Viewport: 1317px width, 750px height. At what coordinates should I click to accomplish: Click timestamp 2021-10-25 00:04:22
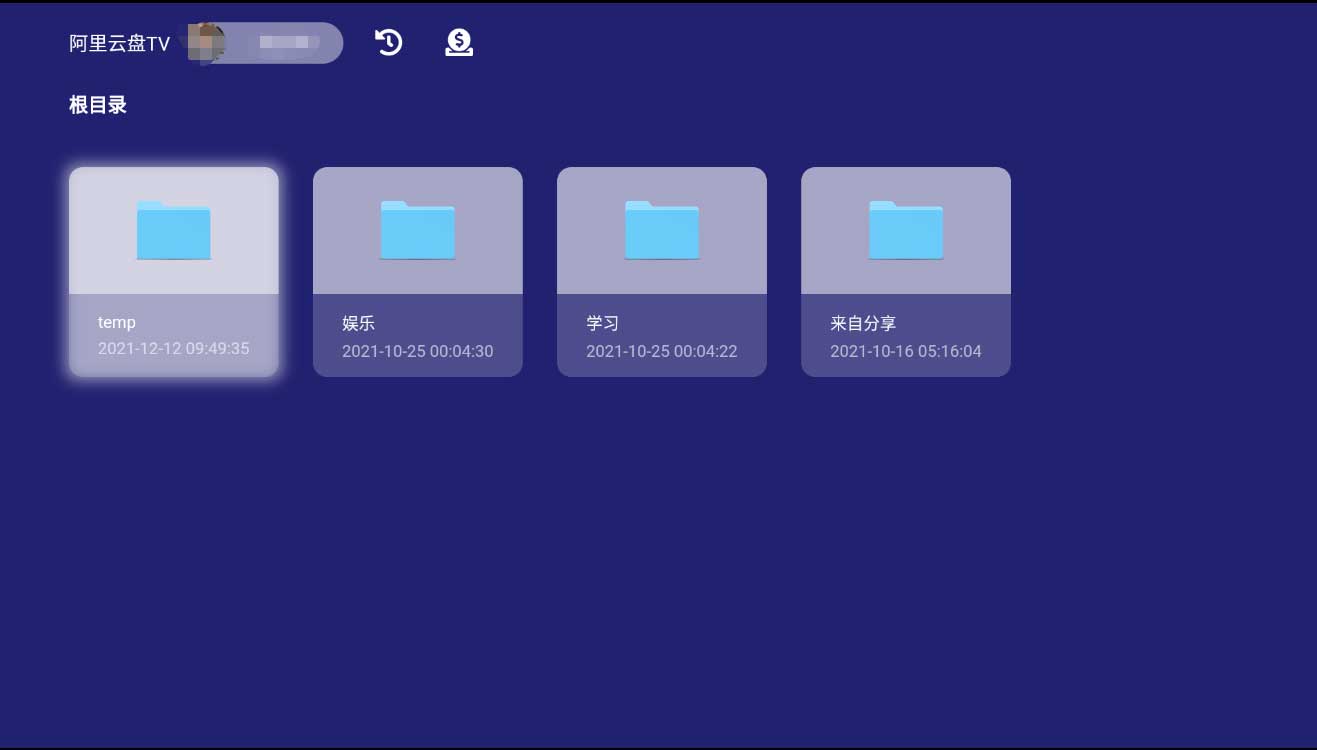pos(662,351)
